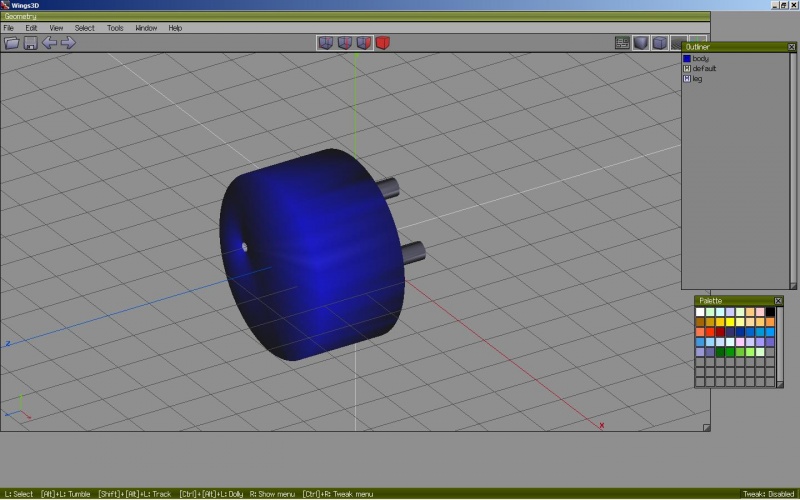Open the Select menu
Screen dimensions: 800x500
(85, 28)
